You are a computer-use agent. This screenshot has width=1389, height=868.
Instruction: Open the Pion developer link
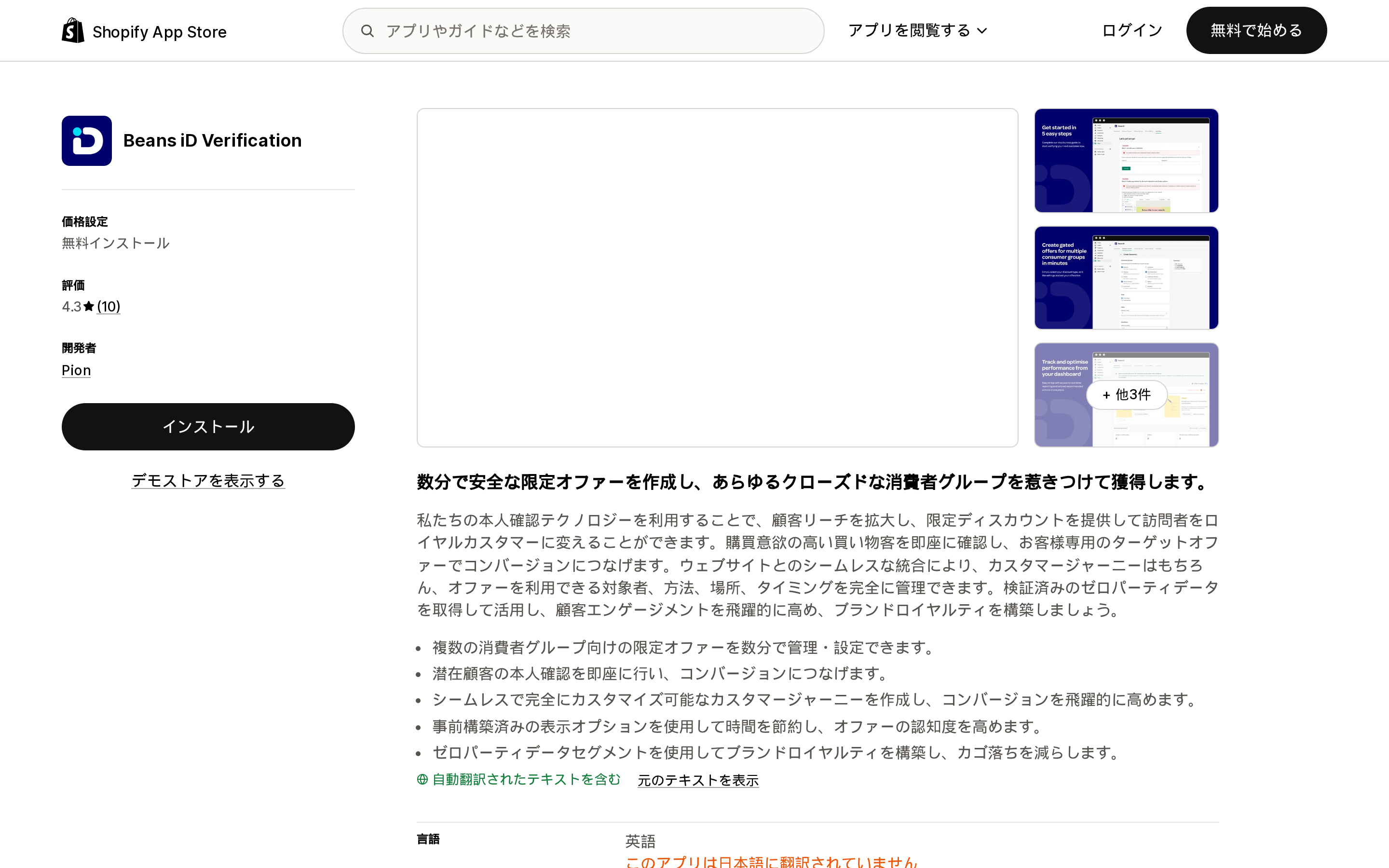click(76, 370)
